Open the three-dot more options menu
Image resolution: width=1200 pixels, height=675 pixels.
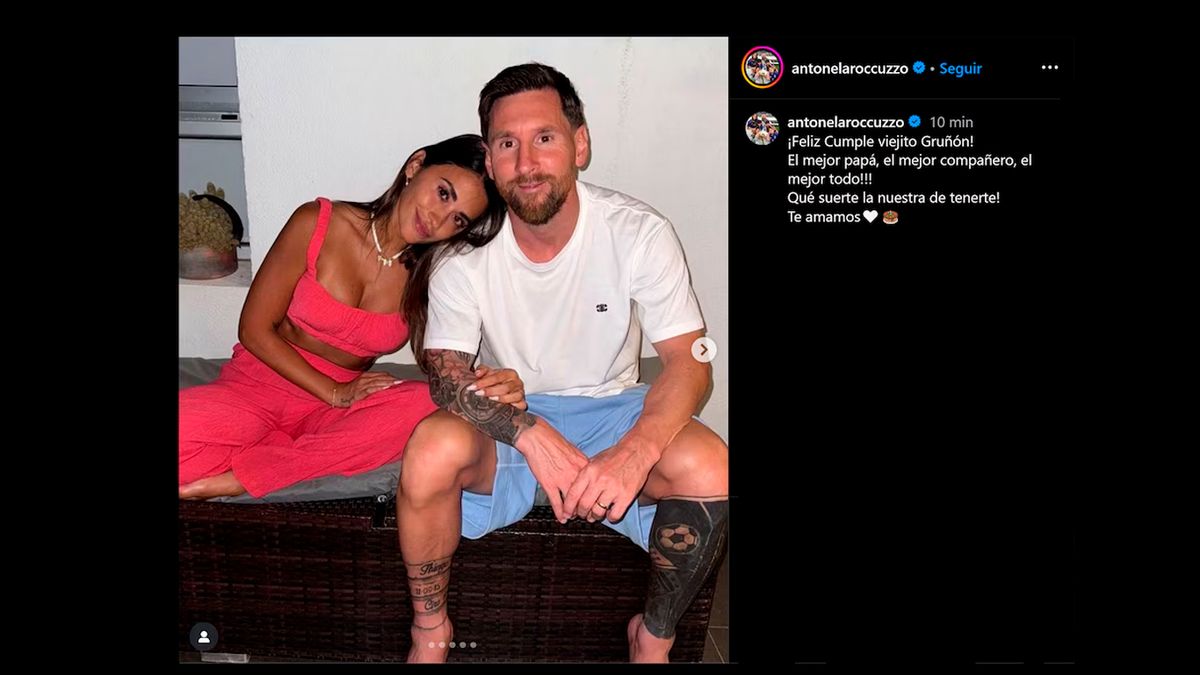click(1049, 67)
